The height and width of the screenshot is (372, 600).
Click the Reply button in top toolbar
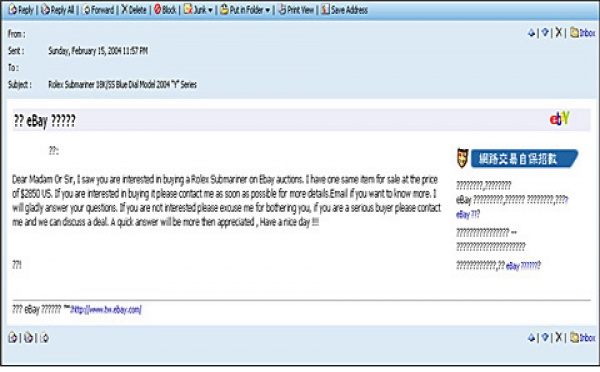click(x=21, y=10)
